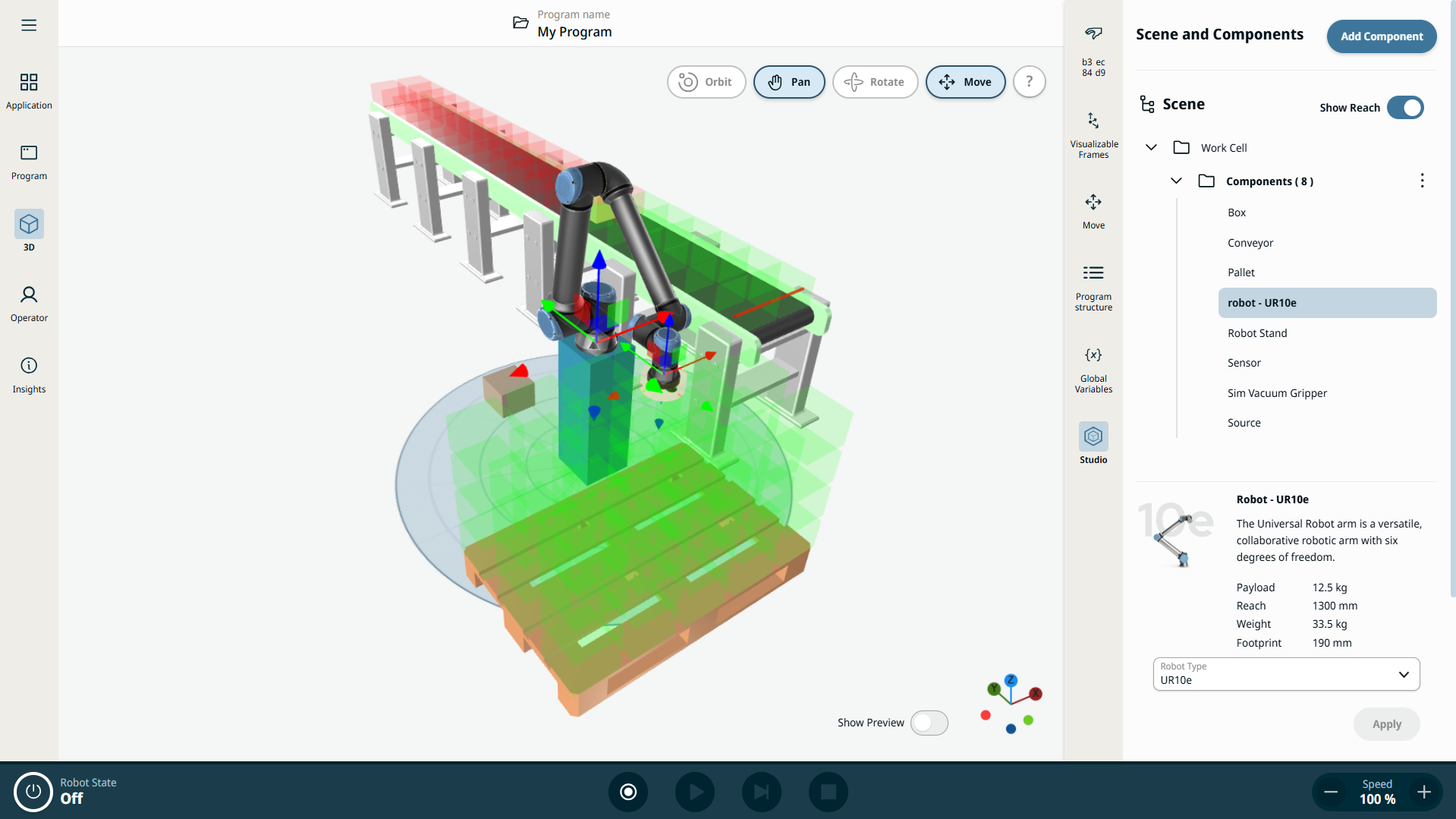The image size is (1456, 819).
Task: Click the Add Component button
Action: pyautogui.click(x=1381, y=36)
